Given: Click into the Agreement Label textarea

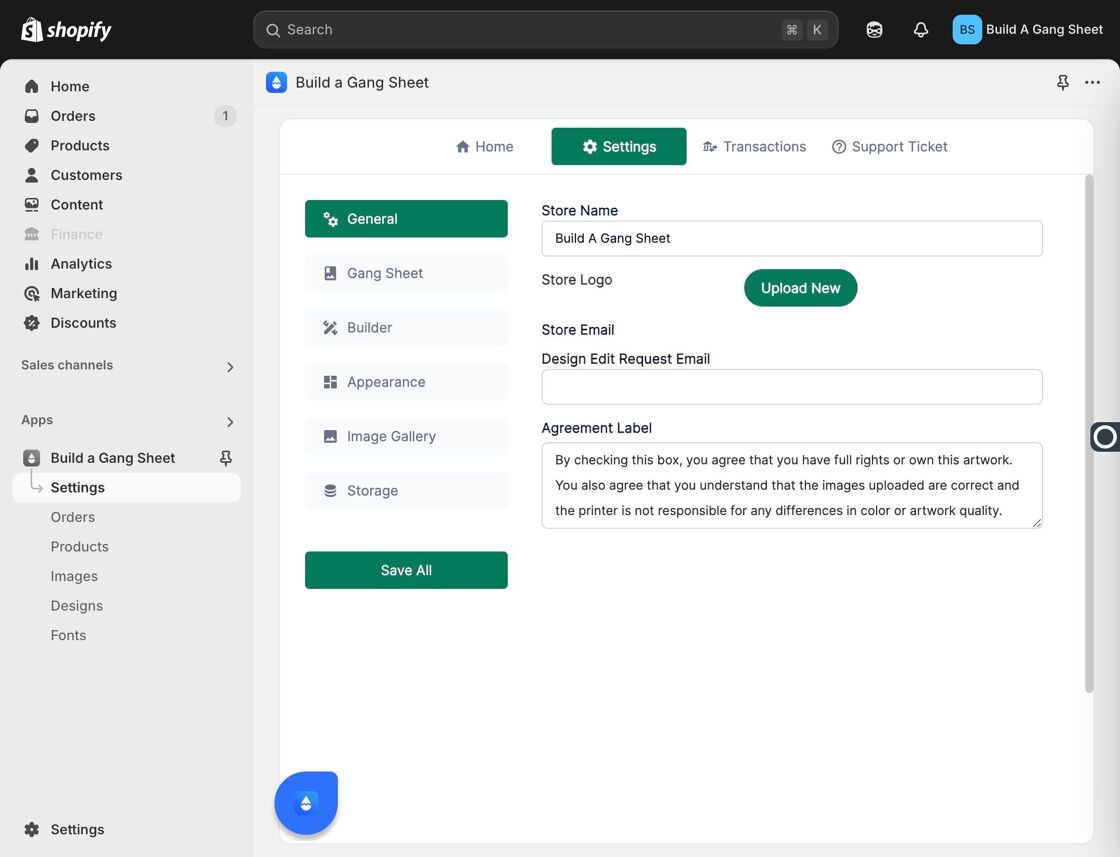Looking at the screenshot, I should point(791,486).
